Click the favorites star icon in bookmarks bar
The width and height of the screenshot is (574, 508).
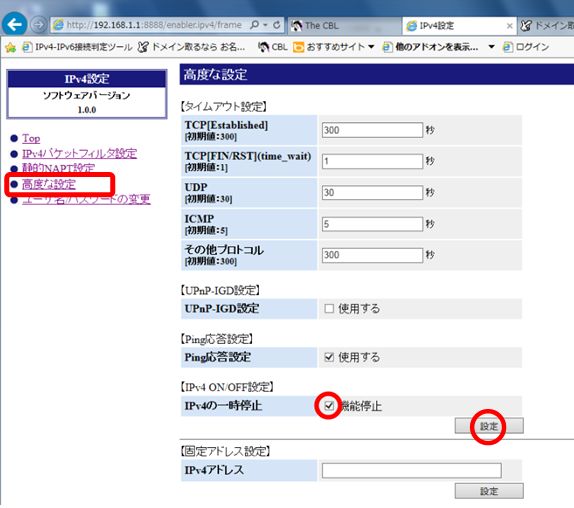point(10,47)
